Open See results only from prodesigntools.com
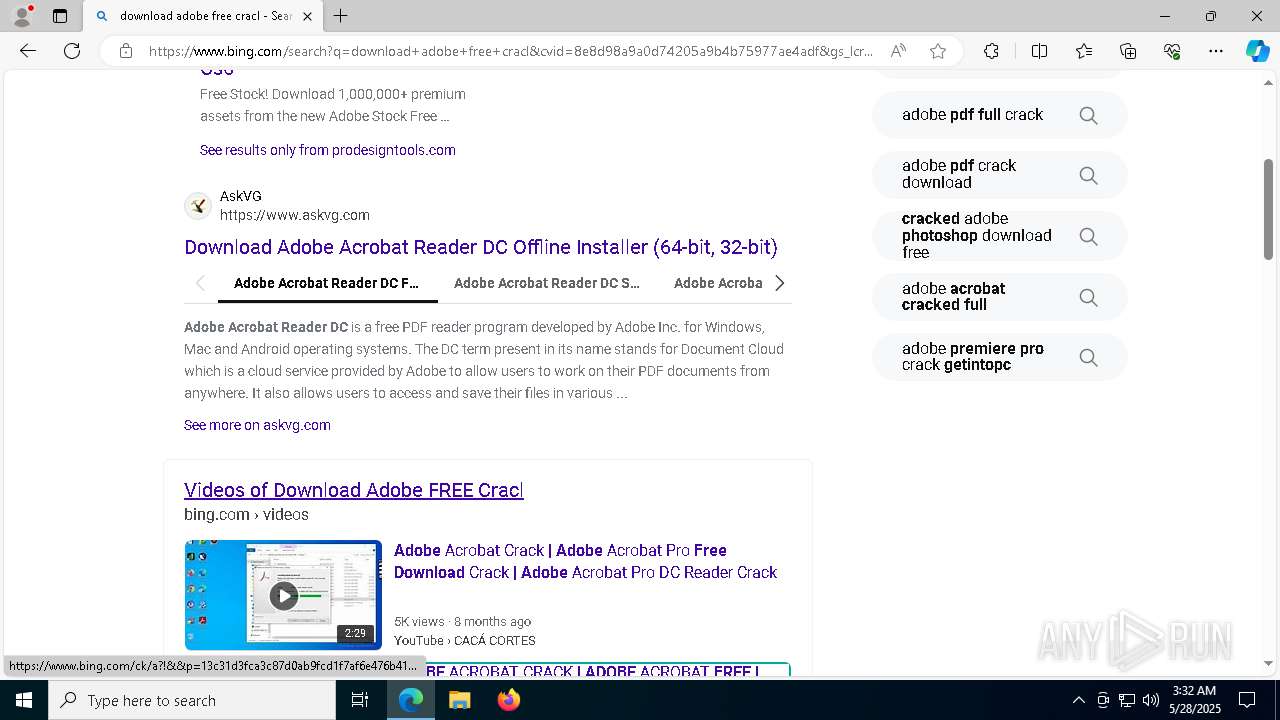1280x720 pixels. [327, 150]
